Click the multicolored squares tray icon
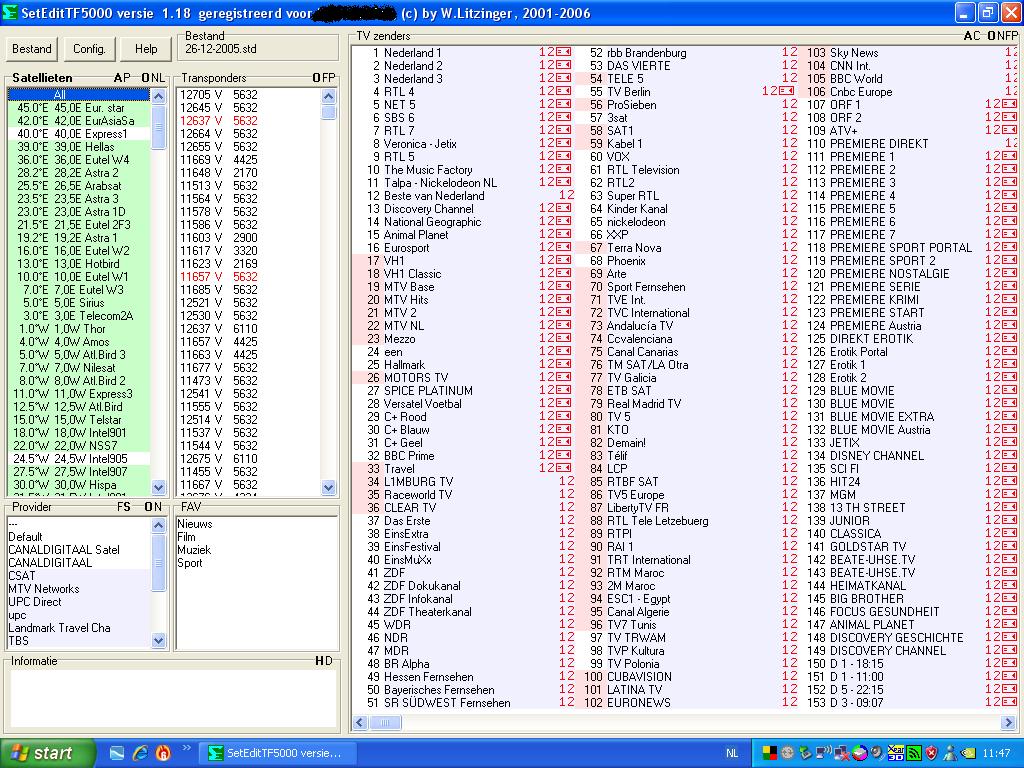 (771, 753)
